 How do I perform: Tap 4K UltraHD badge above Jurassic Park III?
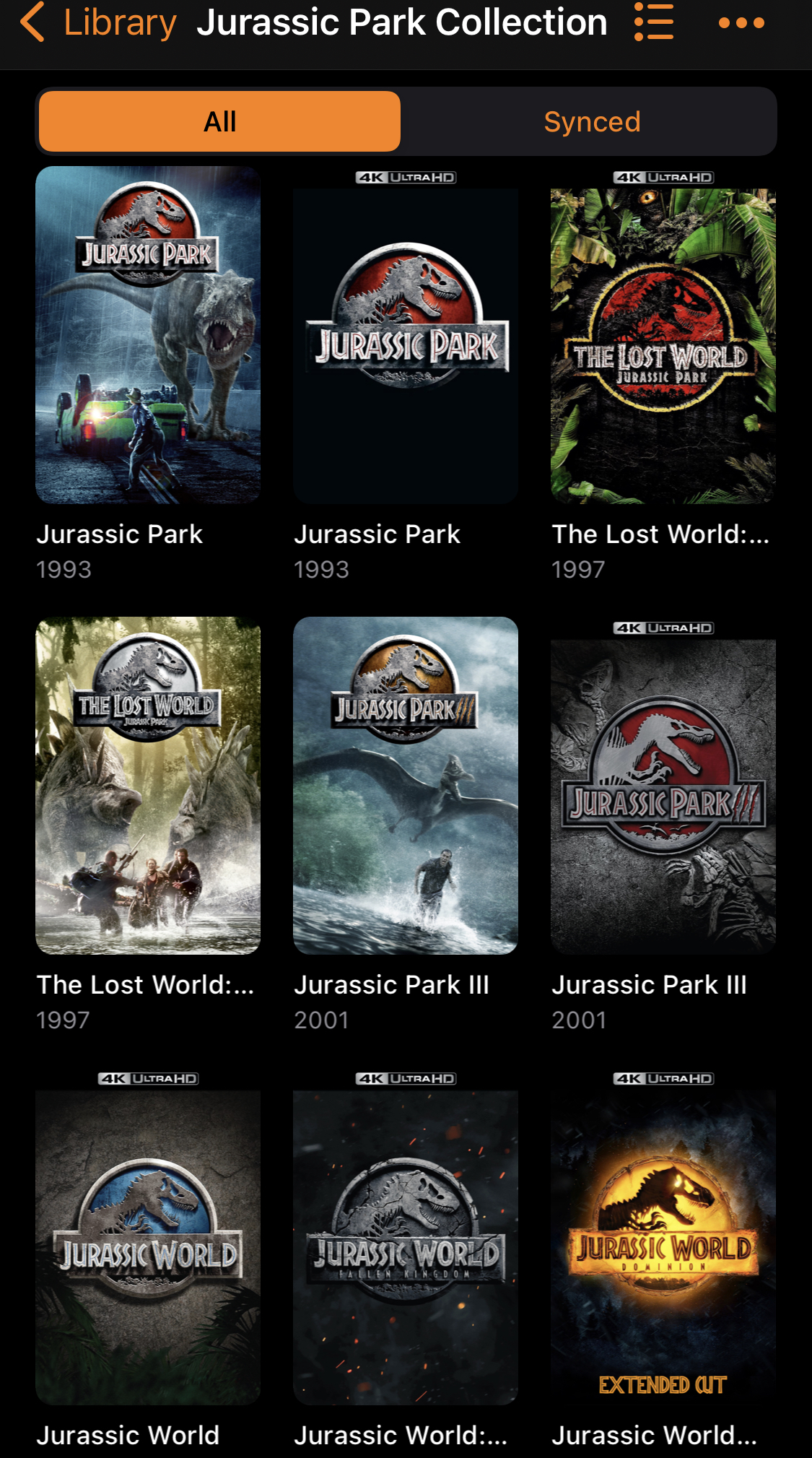tap(663, 628)
